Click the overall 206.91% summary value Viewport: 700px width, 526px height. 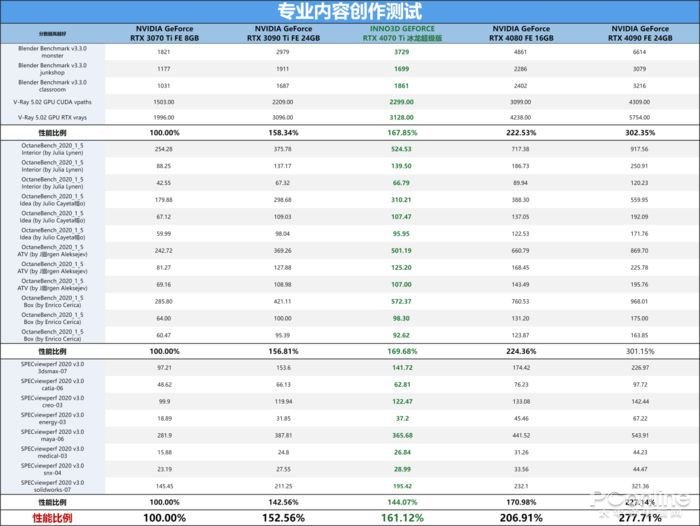521,518
